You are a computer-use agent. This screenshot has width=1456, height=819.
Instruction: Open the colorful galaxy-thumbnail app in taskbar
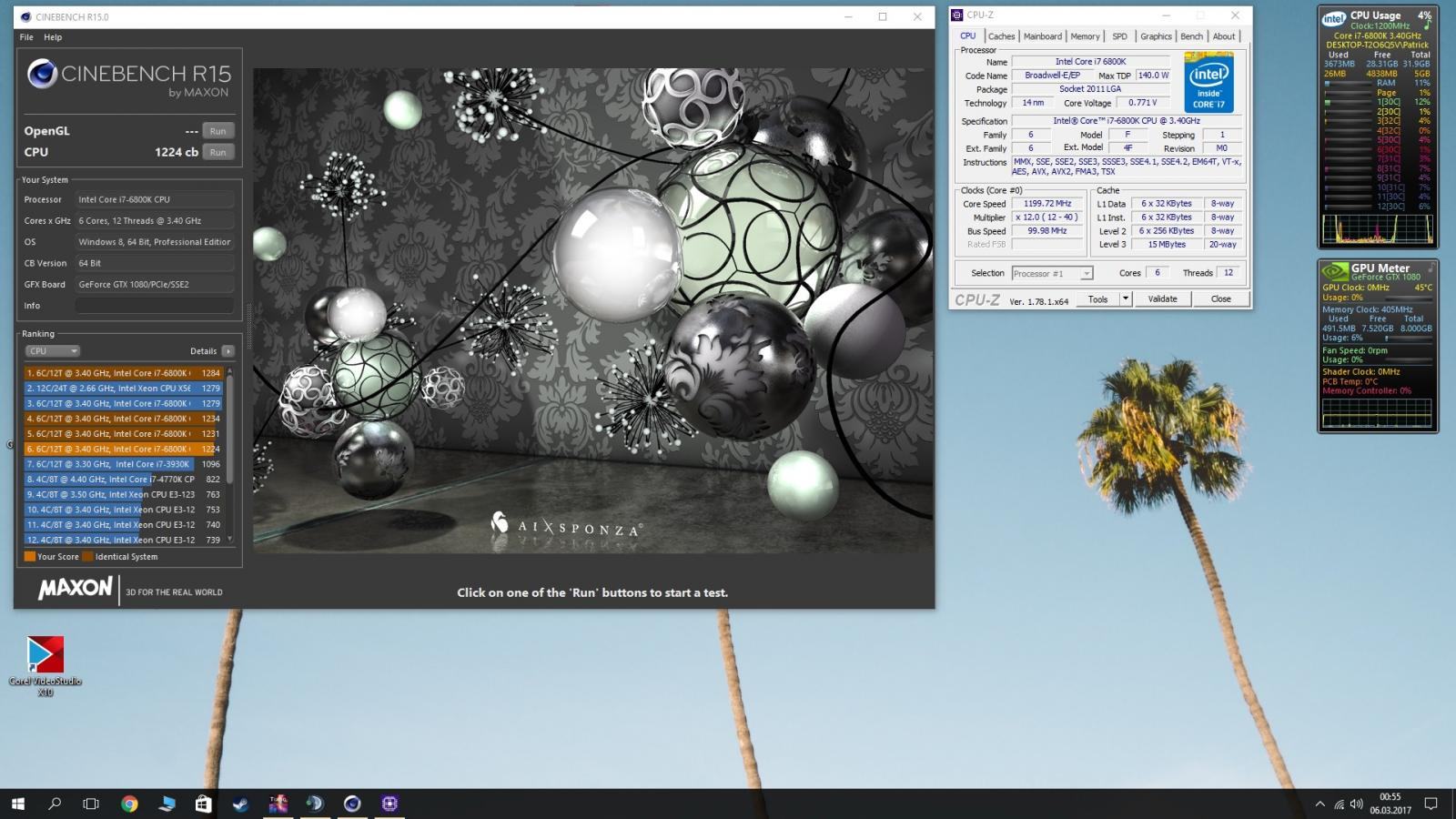point(278,804)
